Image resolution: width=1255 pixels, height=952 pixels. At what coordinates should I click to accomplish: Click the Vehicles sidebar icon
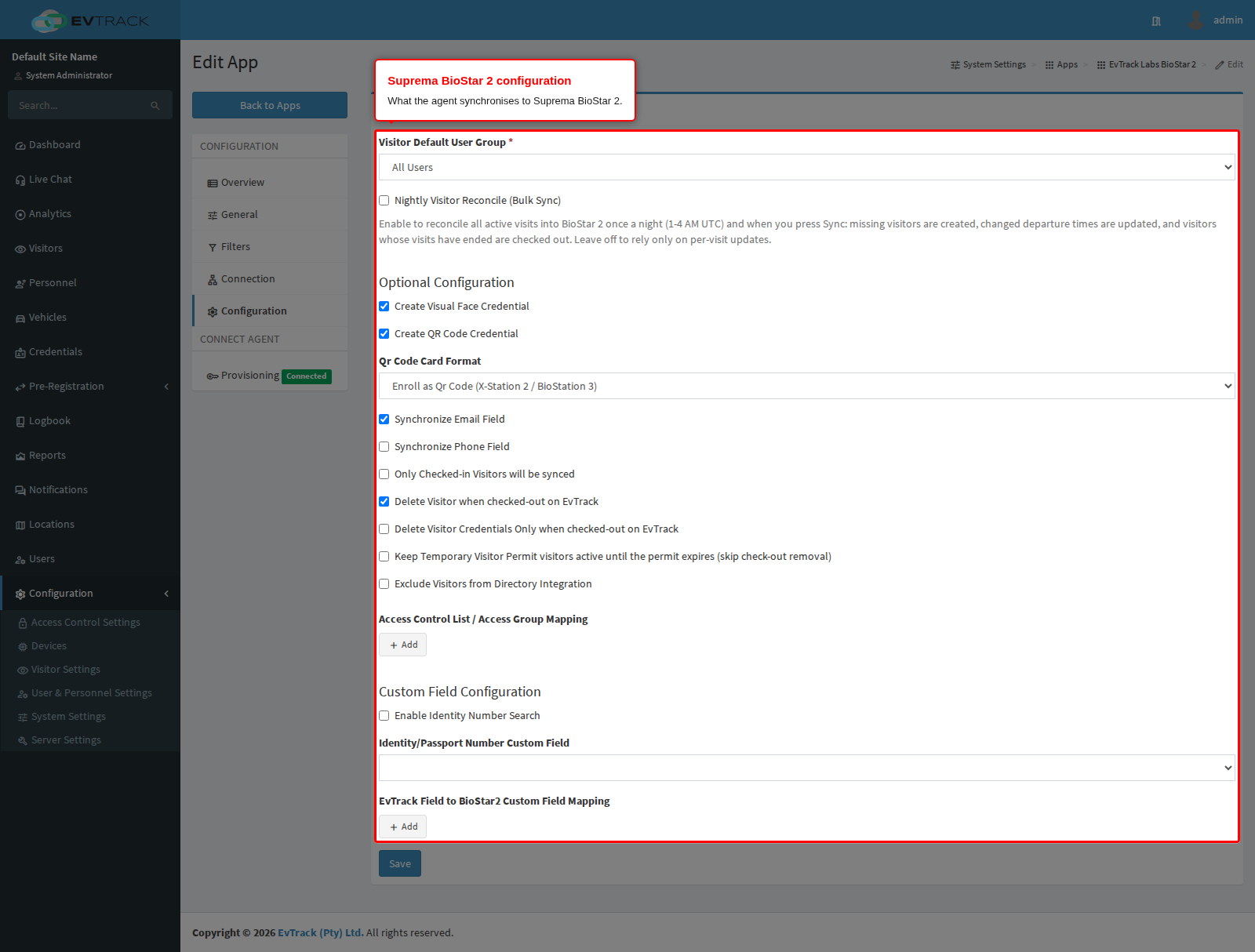click(20, 318)
